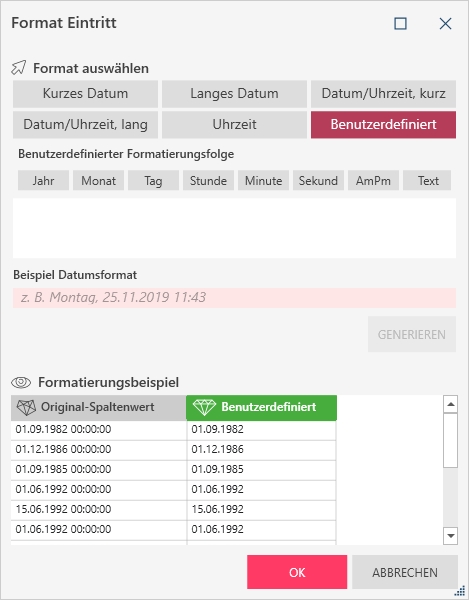Insert the Text format token
The image size is (469, 600).
[x=427, y=181]
